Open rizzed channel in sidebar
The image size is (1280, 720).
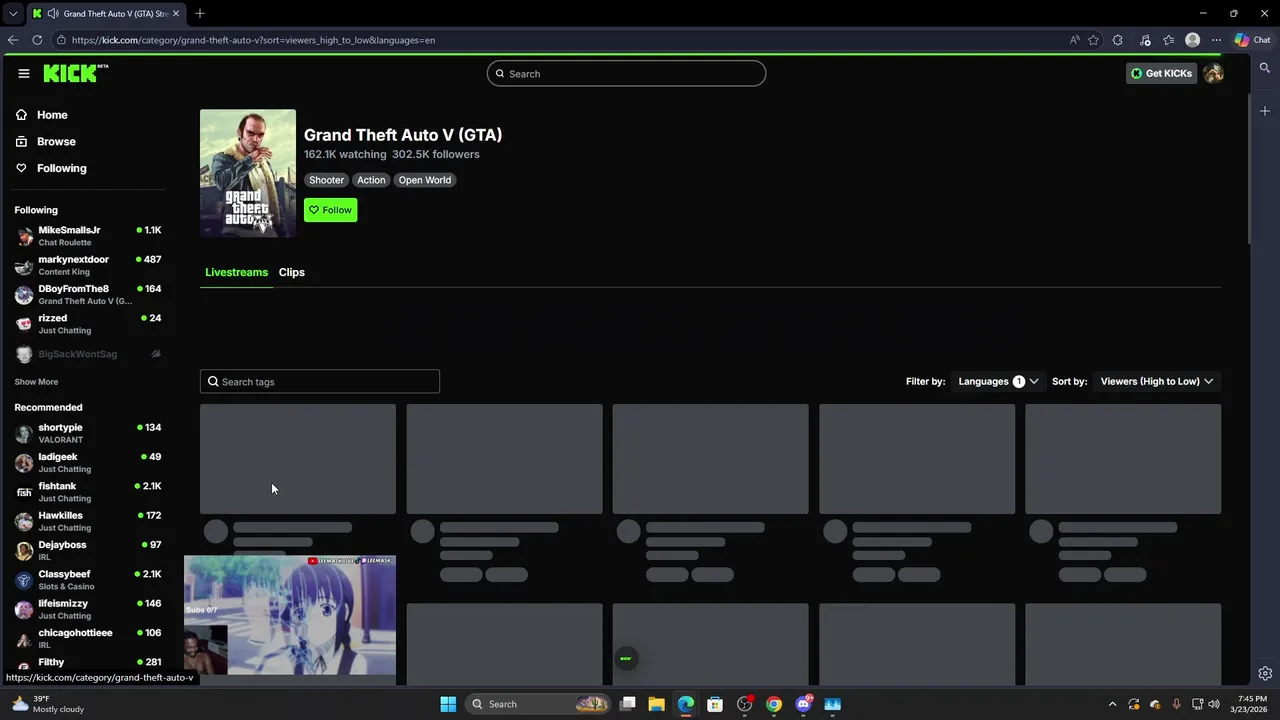(88, 324)
